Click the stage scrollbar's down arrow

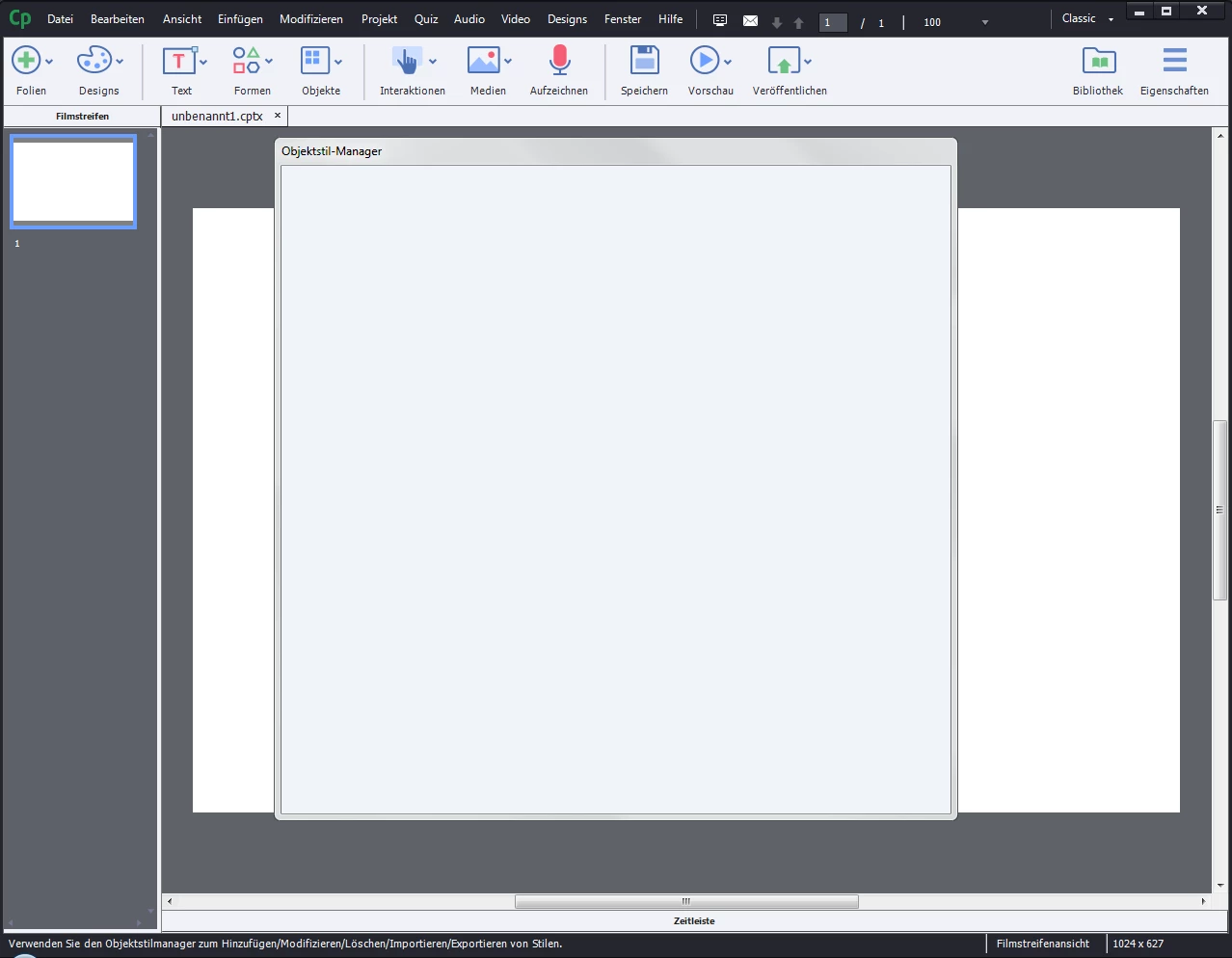click(1219, 885)
